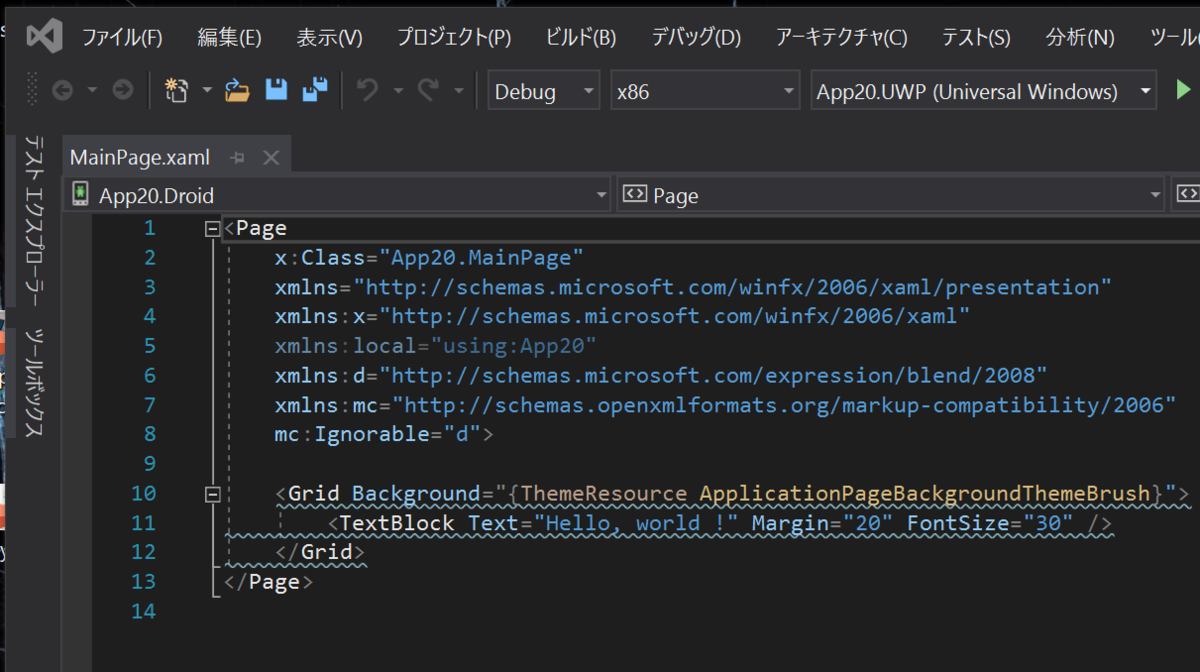Click the Save All icon
This screenshot has width=1200, height=672.
click(x=315, y=91)
